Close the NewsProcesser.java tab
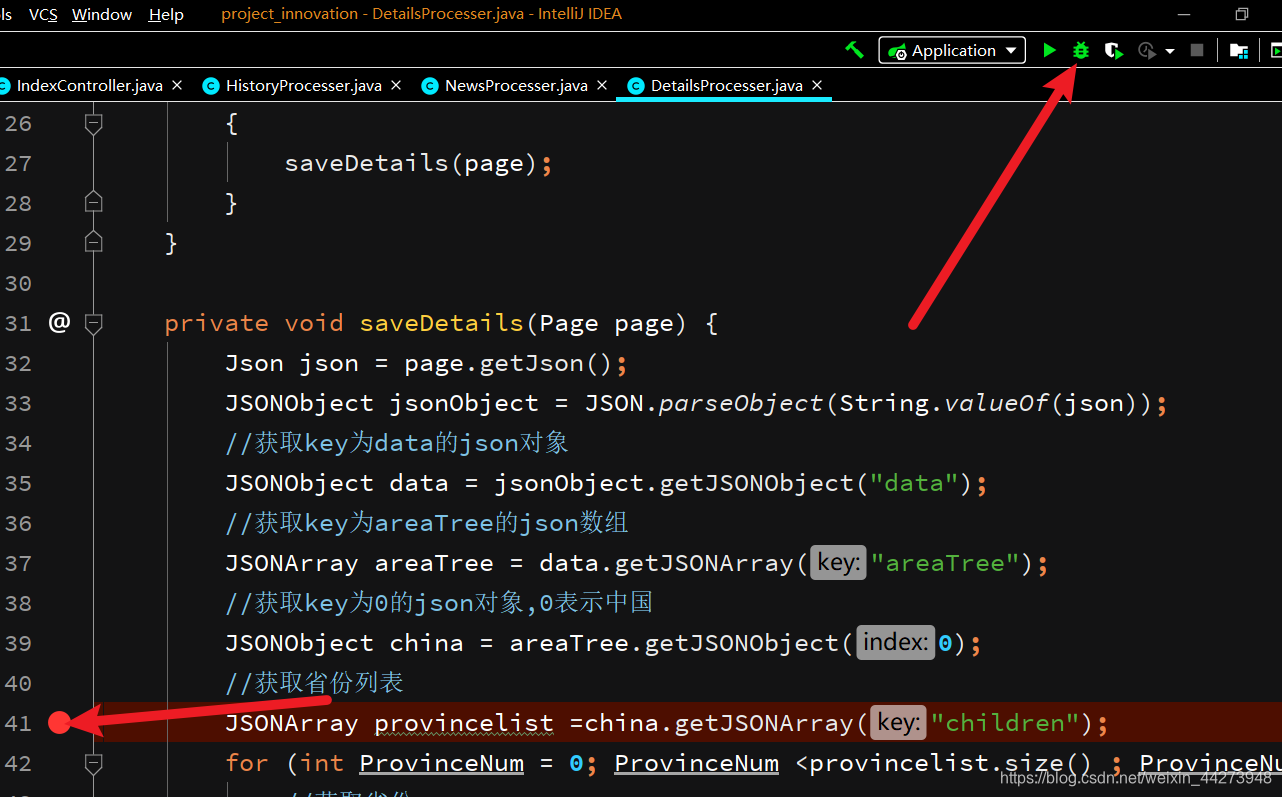The image size is (1282, 797). coord(602,86)
